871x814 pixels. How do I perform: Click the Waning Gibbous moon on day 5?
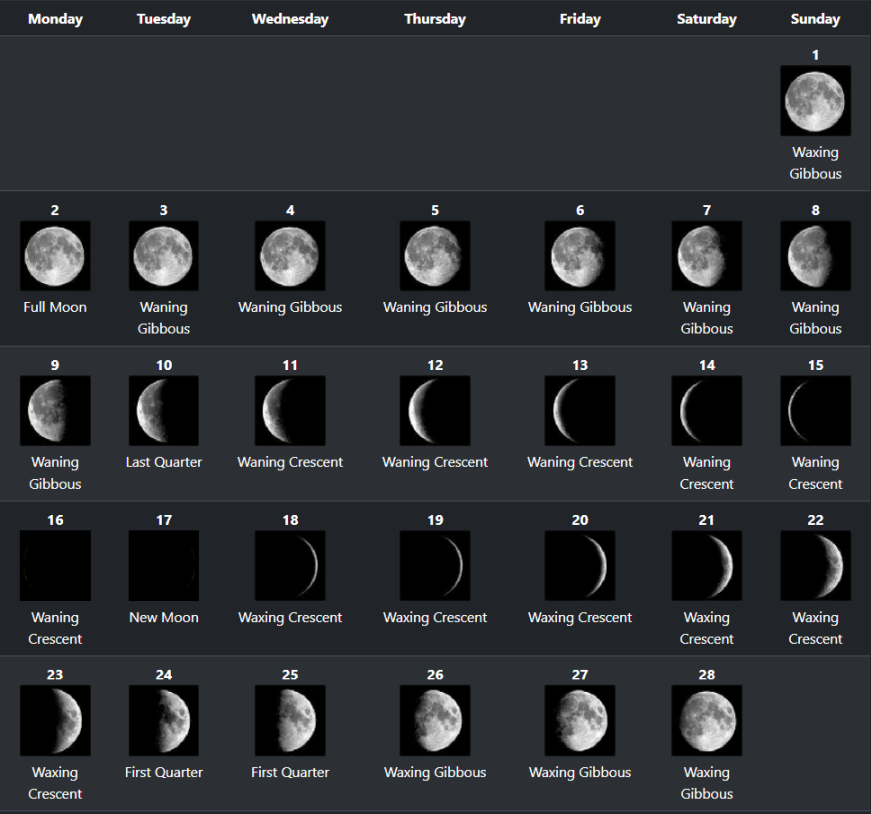(x=435, y=256)
